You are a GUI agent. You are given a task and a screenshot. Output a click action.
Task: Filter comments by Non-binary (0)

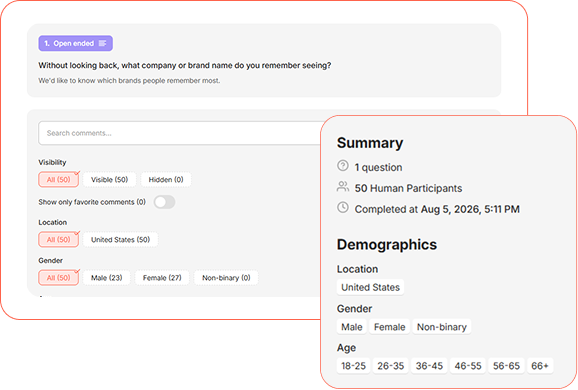coord(226,278)
